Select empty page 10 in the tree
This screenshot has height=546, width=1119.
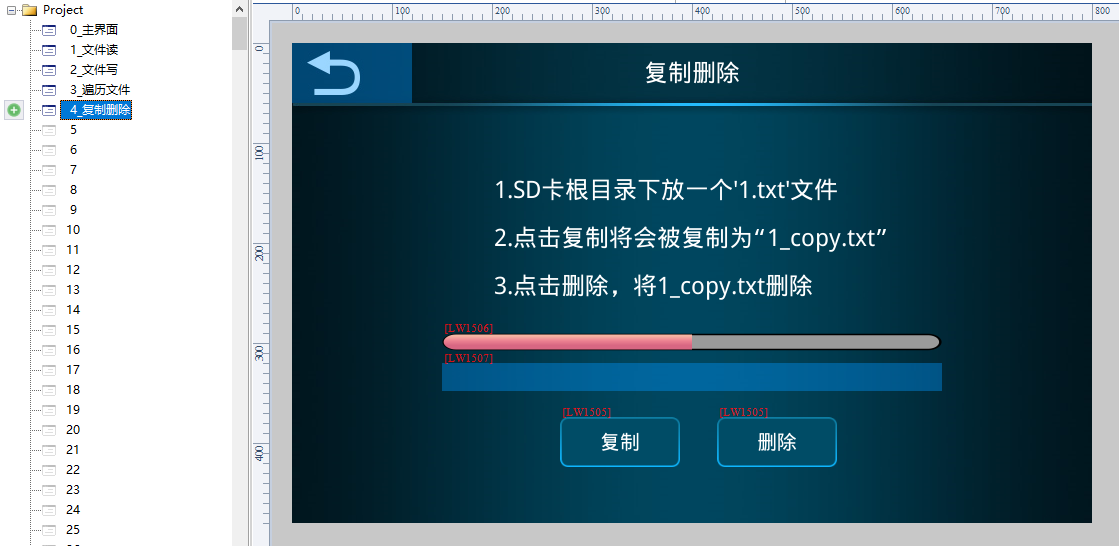pyautogui.click(x=73, y=230)
